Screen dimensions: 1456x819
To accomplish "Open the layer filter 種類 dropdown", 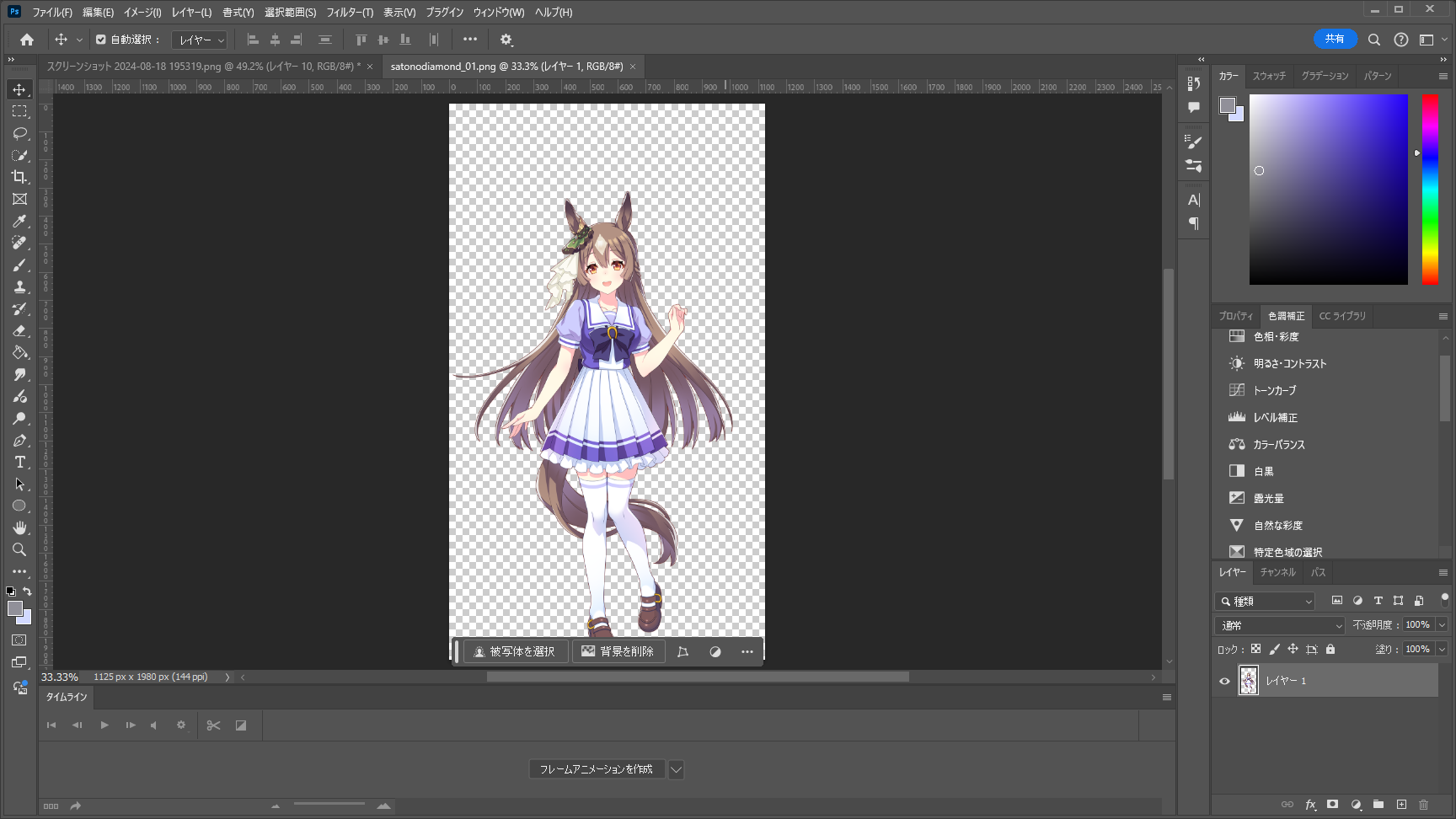I will coord(1265,601).
